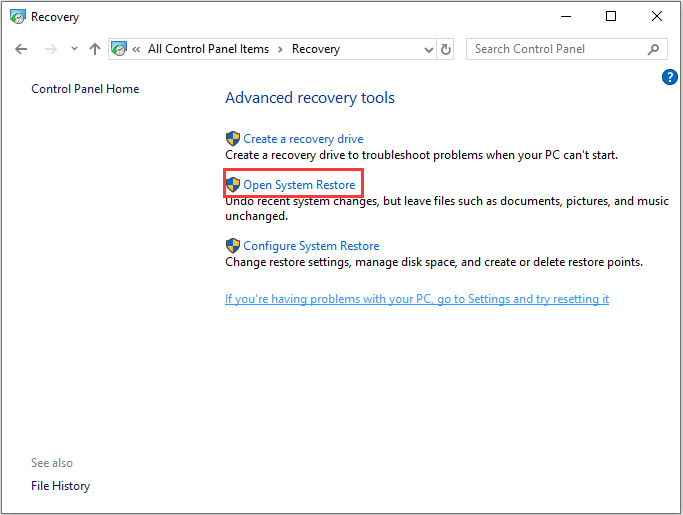Go to Control Panel Home
Screen dimensions: 683x515
coord(85,89)
